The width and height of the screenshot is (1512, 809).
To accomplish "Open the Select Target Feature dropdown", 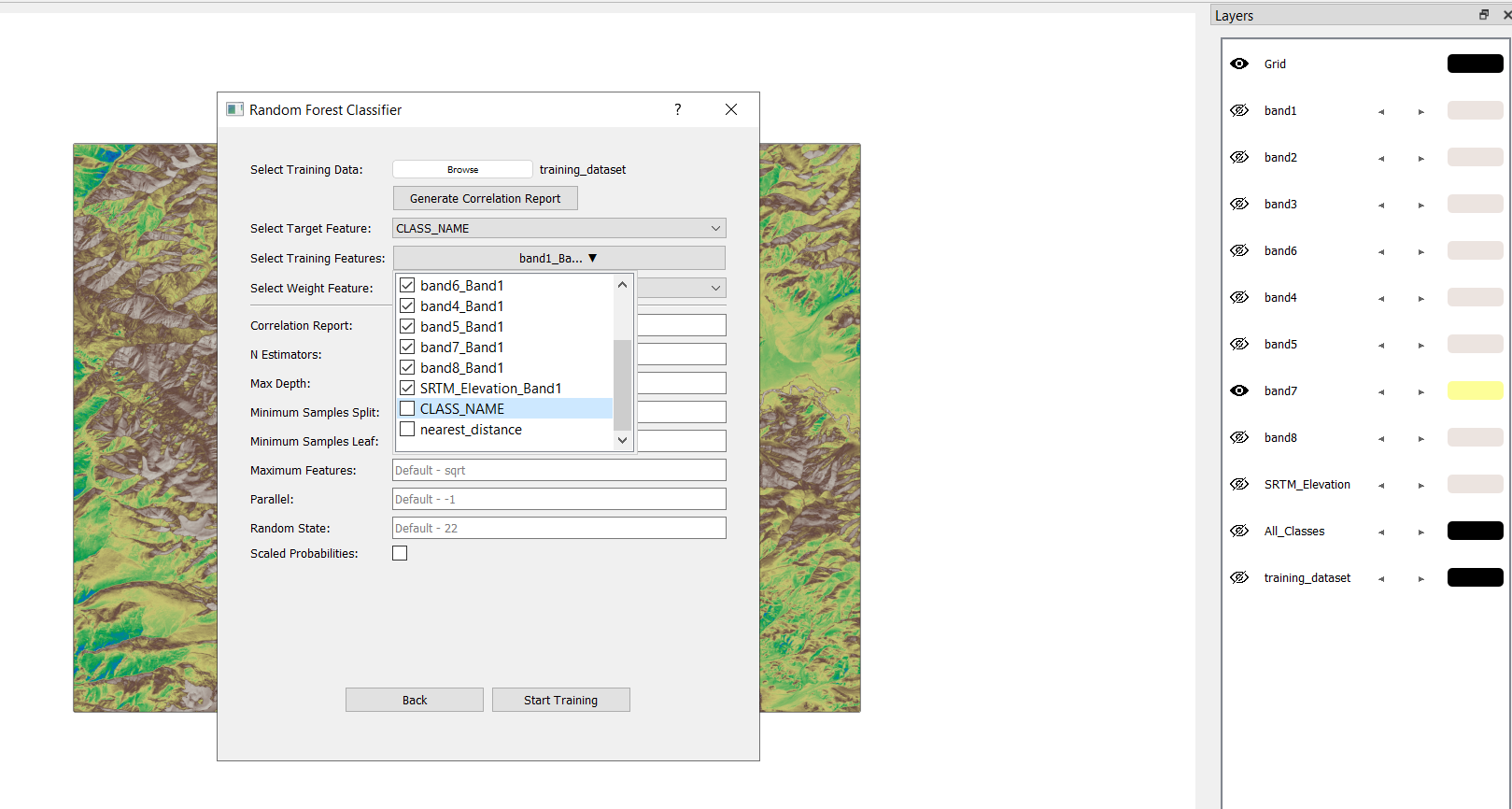I will click(558, 228).
